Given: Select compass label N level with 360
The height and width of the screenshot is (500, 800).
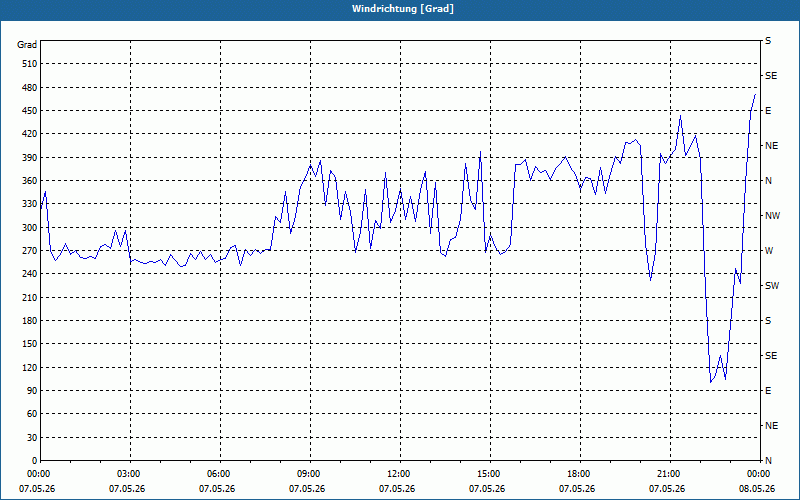Looking at the screenshot, I should coord(768,181).
